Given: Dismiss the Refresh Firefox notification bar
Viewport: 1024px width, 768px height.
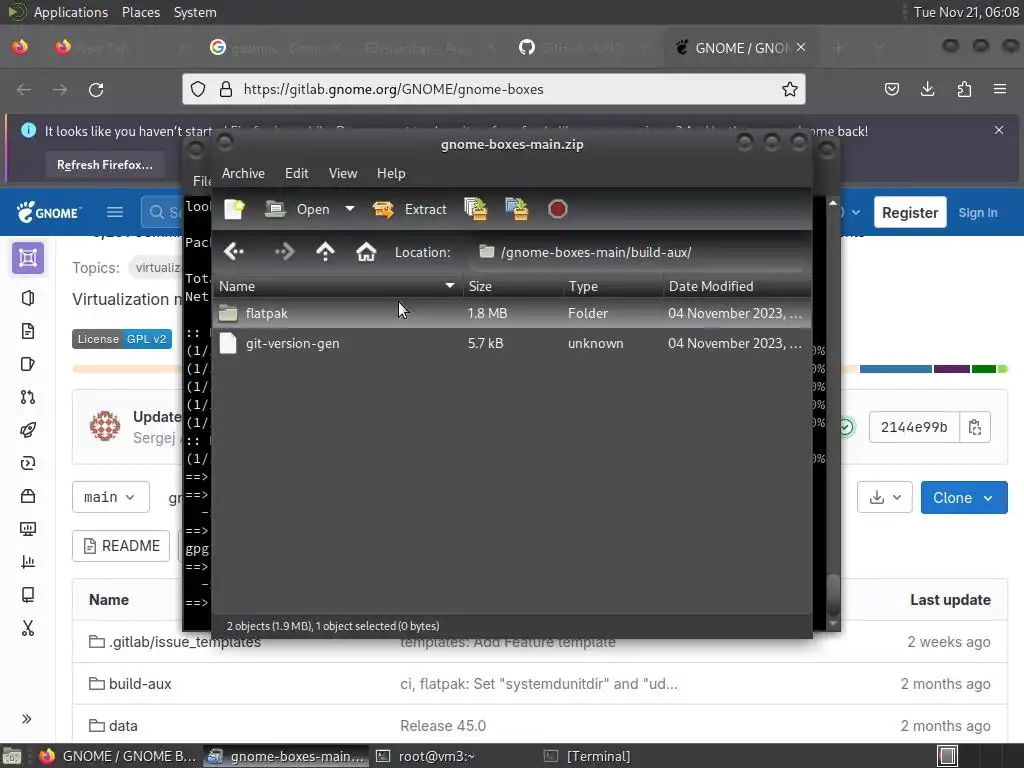Looking at the screenshot, I should [999, 130].
